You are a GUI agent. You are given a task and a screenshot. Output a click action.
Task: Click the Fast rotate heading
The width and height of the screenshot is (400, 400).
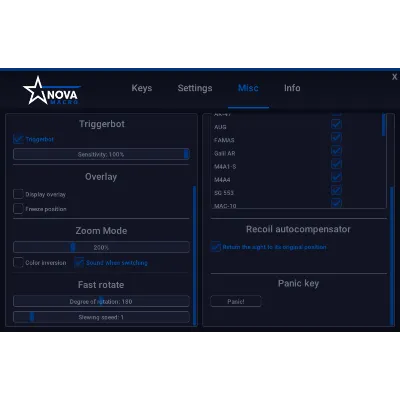point(101,285)
